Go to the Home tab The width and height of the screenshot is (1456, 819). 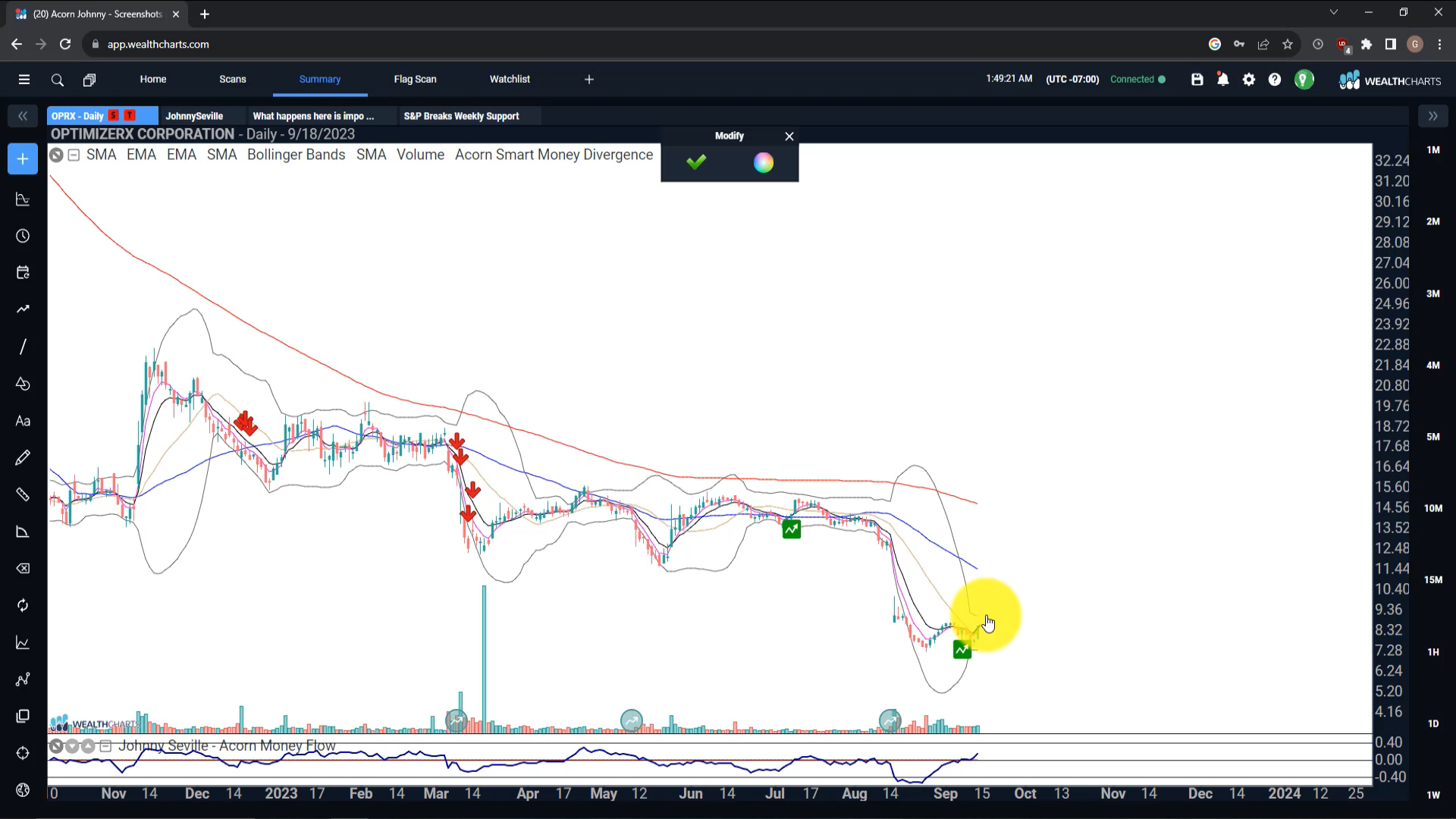point(153,79)
